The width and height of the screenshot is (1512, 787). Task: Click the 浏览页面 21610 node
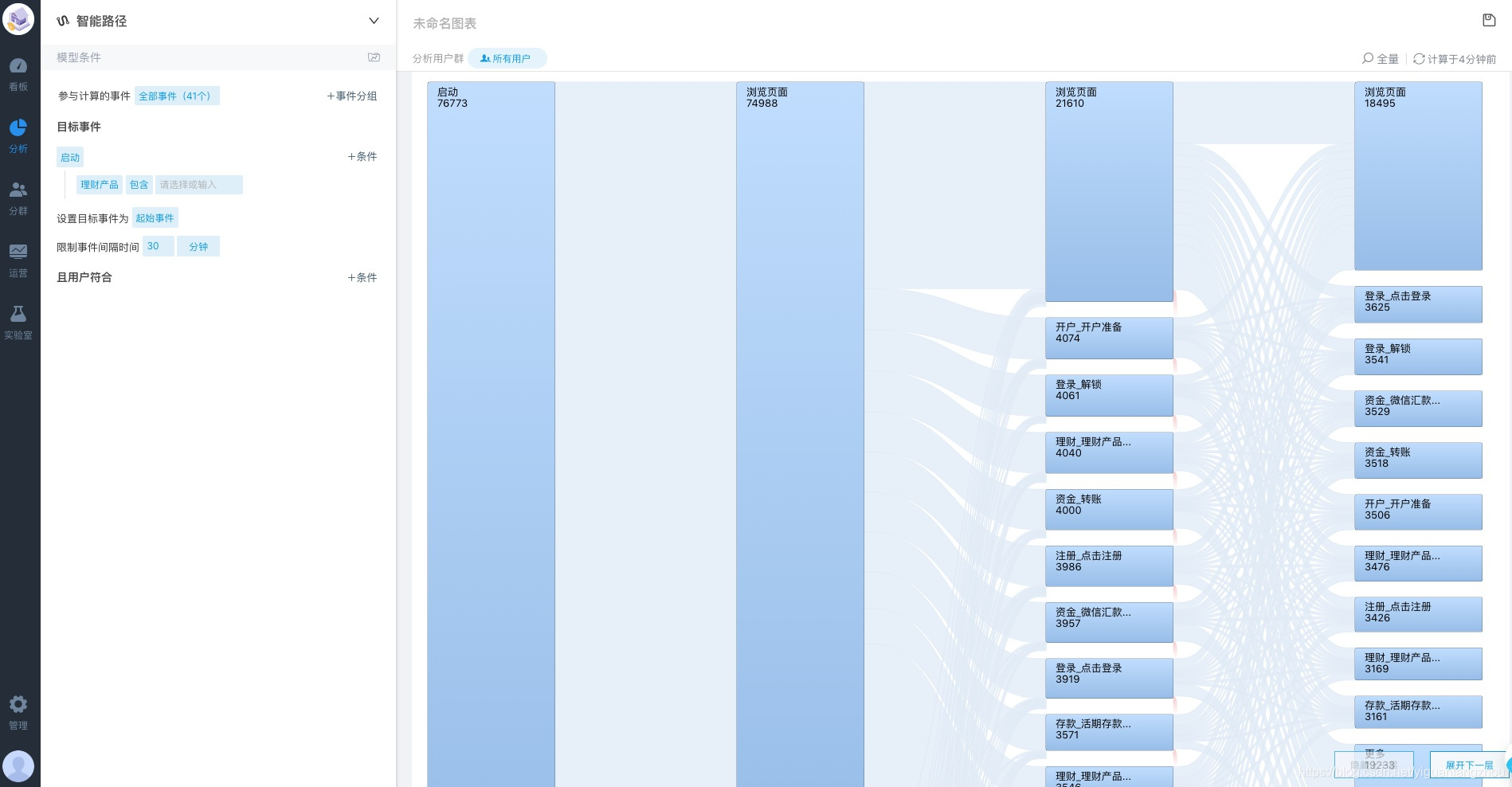[1109, 191]
